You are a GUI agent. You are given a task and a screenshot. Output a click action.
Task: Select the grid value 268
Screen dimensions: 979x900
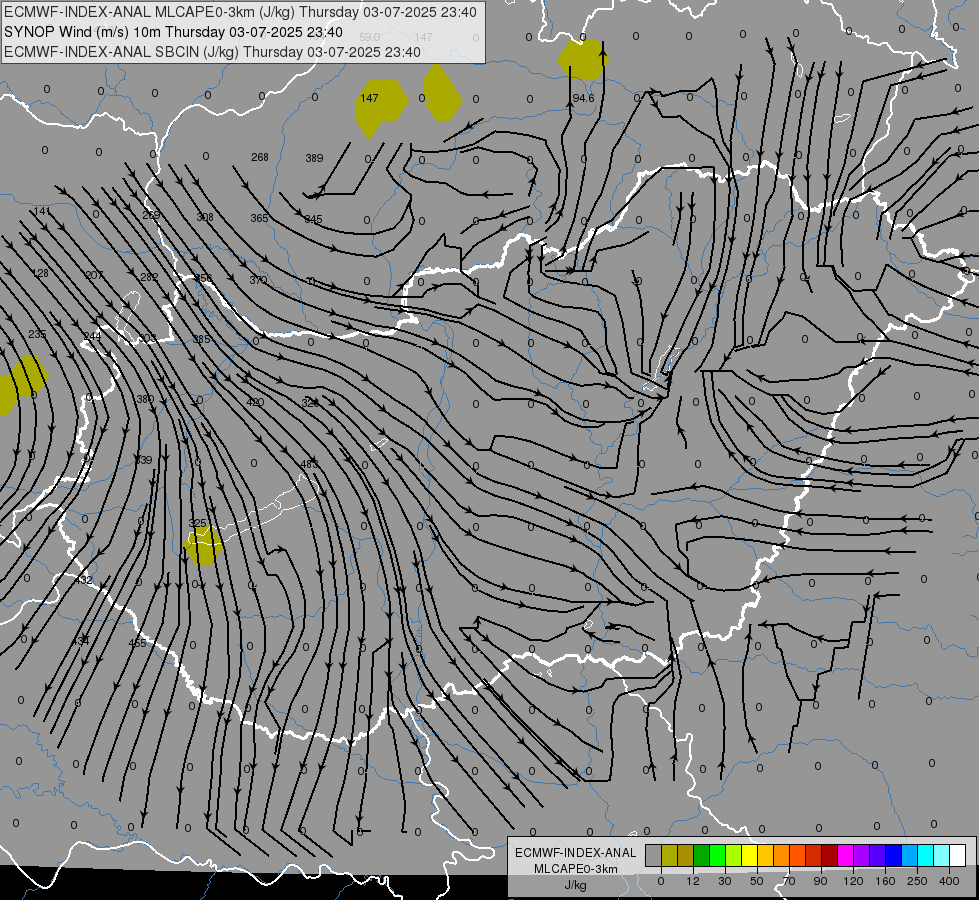(x=260, y=157)
